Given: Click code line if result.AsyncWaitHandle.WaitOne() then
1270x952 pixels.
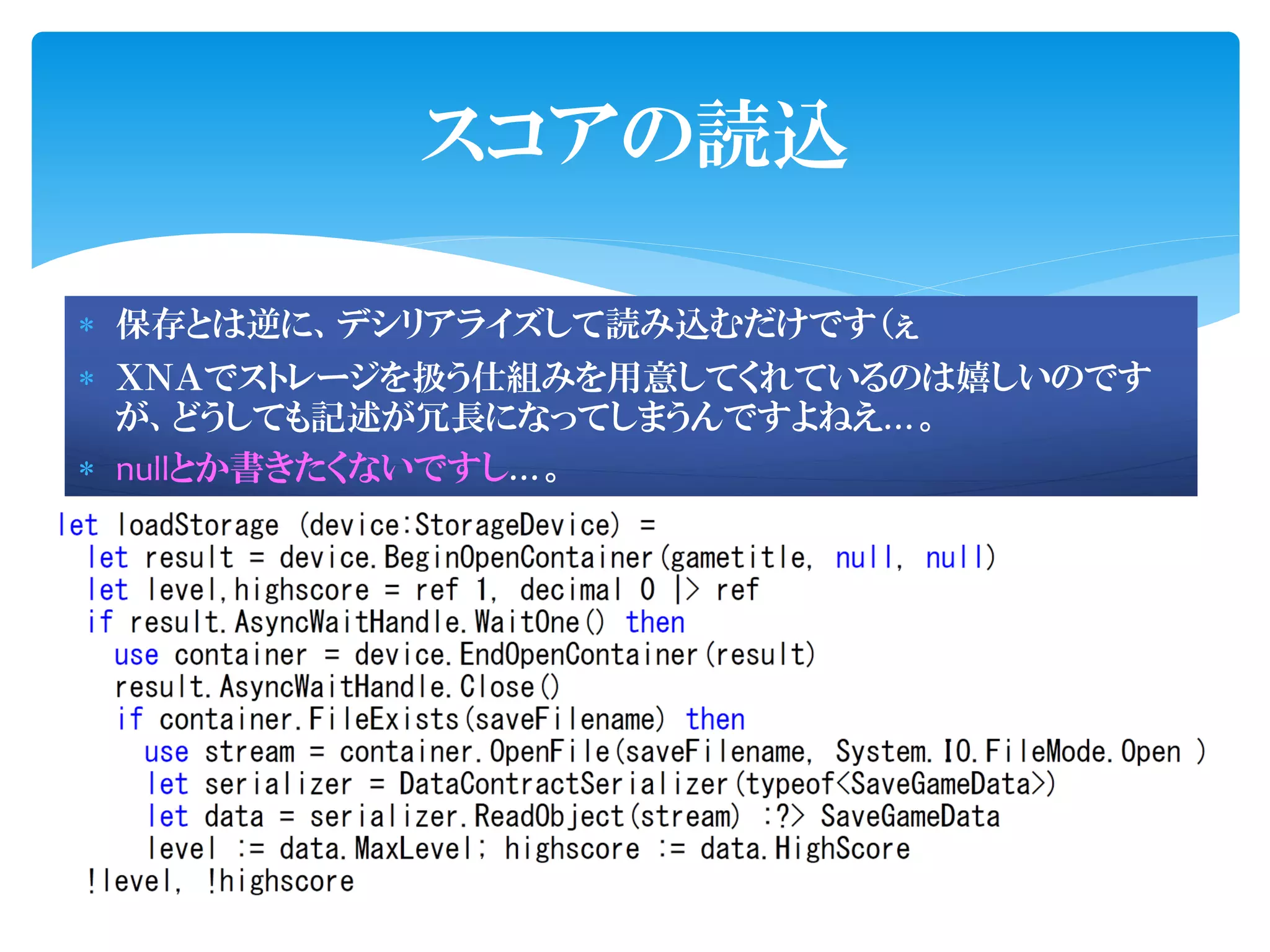Looking at the screenshot, I should 386,622.
